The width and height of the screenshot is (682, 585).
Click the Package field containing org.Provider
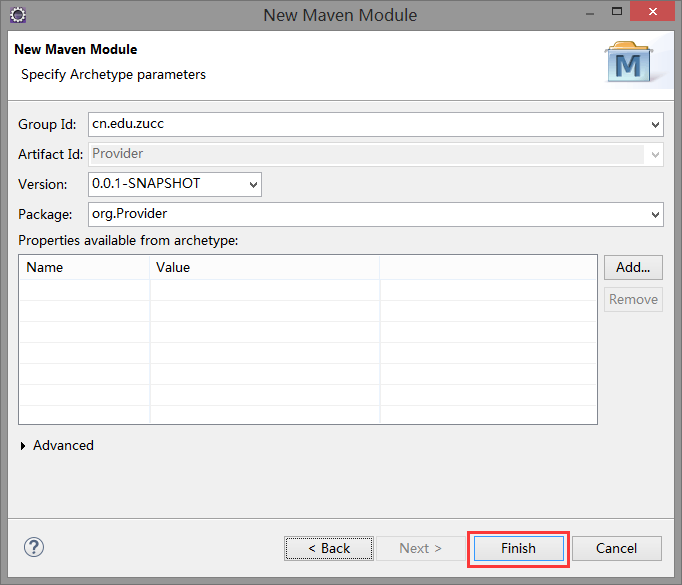376,214
